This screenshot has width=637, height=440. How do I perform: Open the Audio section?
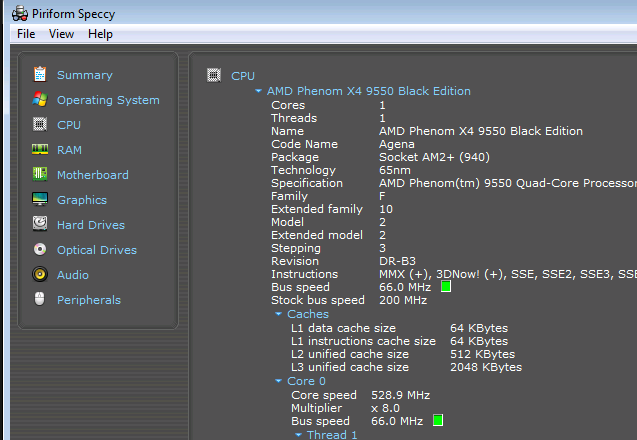pos(73,275)
